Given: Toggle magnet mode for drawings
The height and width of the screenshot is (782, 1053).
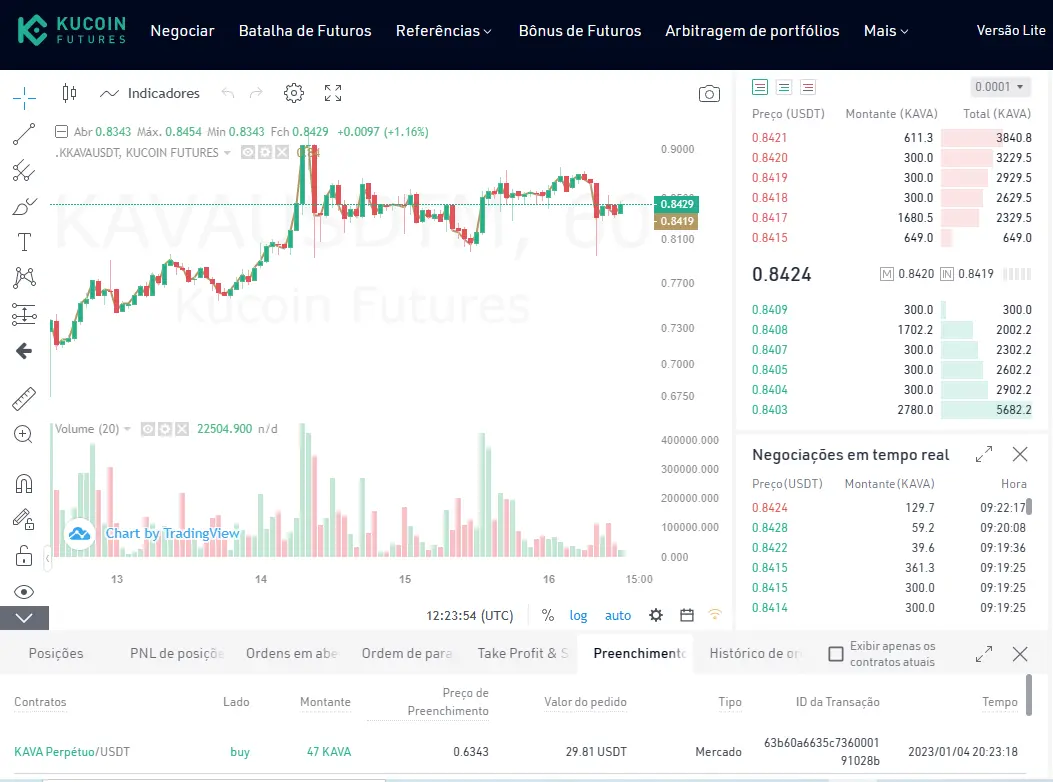Looking at the screenshot, I should (24, 484).
